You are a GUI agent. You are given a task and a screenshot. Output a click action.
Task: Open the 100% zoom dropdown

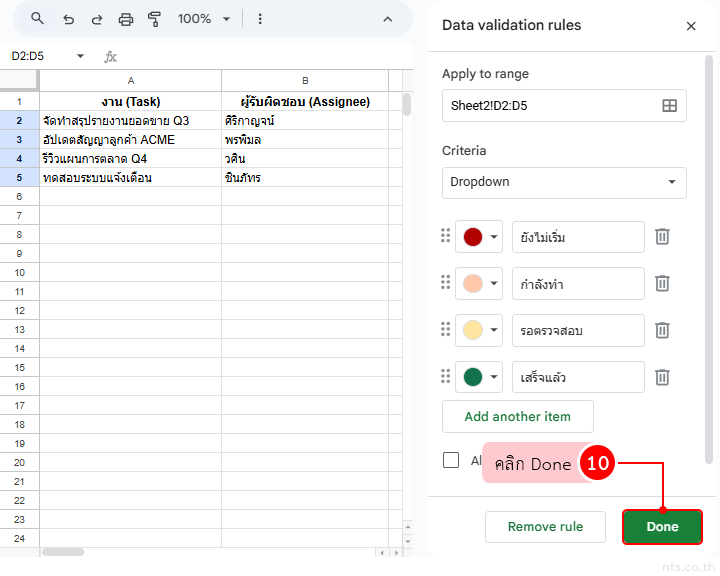(x=204, y=19)
